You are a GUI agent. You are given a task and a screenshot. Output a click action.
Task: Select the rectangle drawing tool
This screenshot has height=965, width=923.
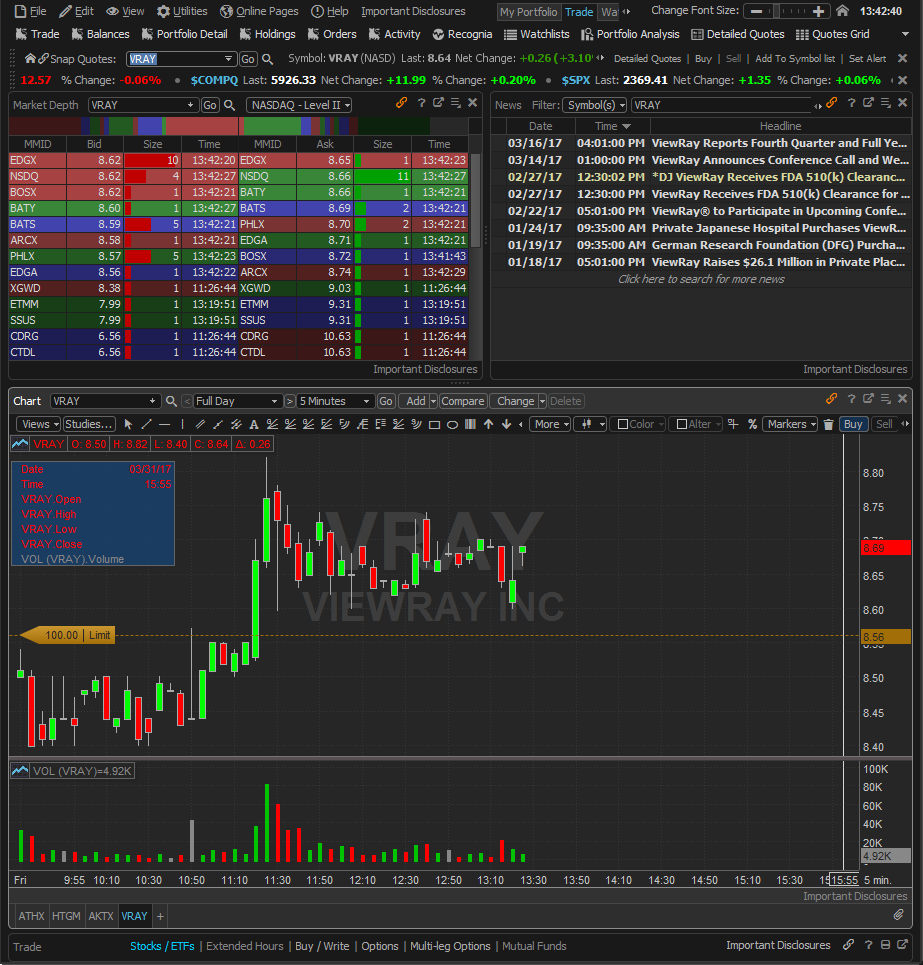click(x=434, y=424)
